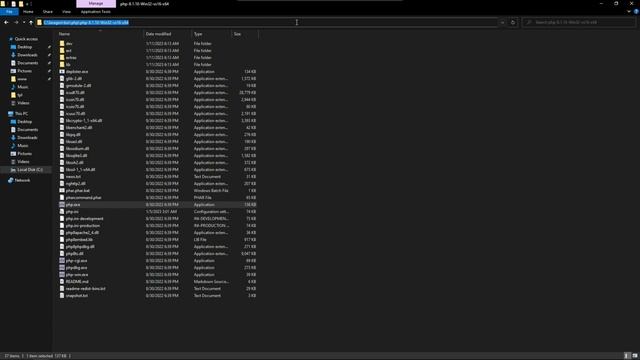The image size is (640, 360).
Task: Sort by the Name column header
Action: pos(64,34)
